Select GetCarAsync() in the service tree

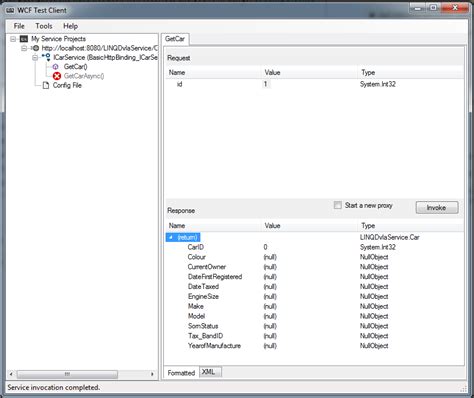click(84, 76)
